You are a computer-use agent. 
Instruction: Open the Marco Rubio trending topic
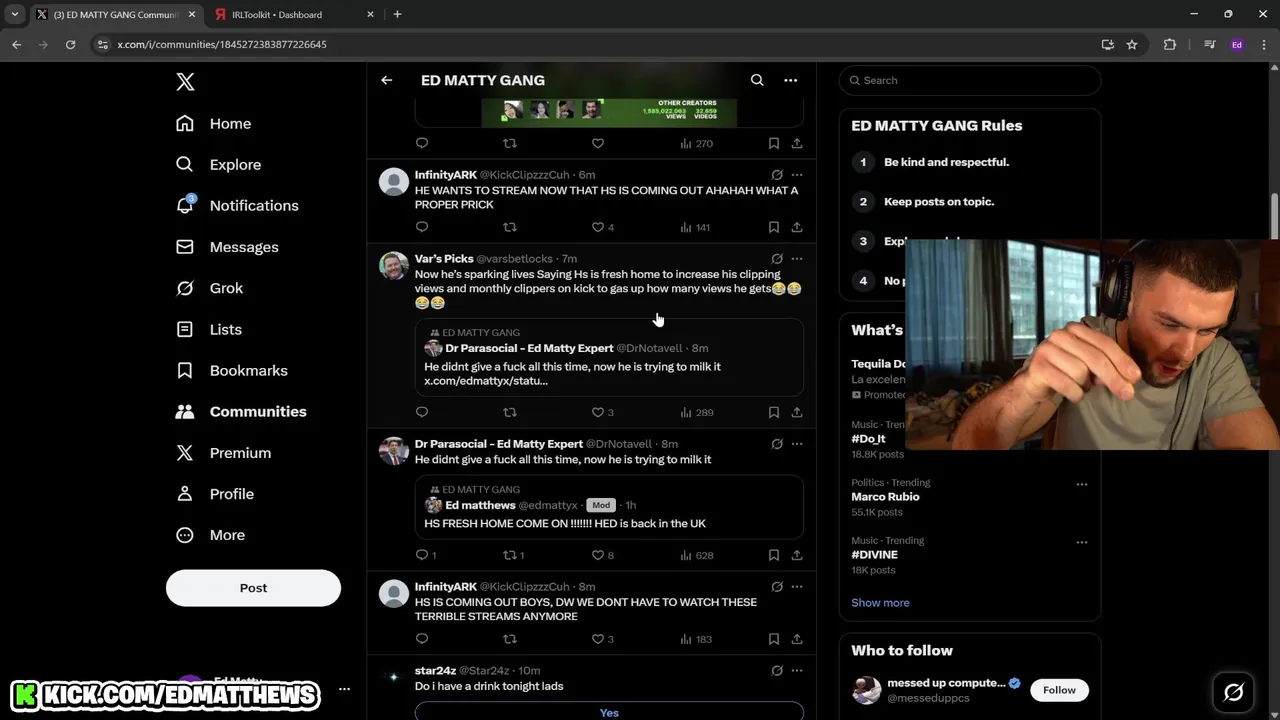(885, 497)
